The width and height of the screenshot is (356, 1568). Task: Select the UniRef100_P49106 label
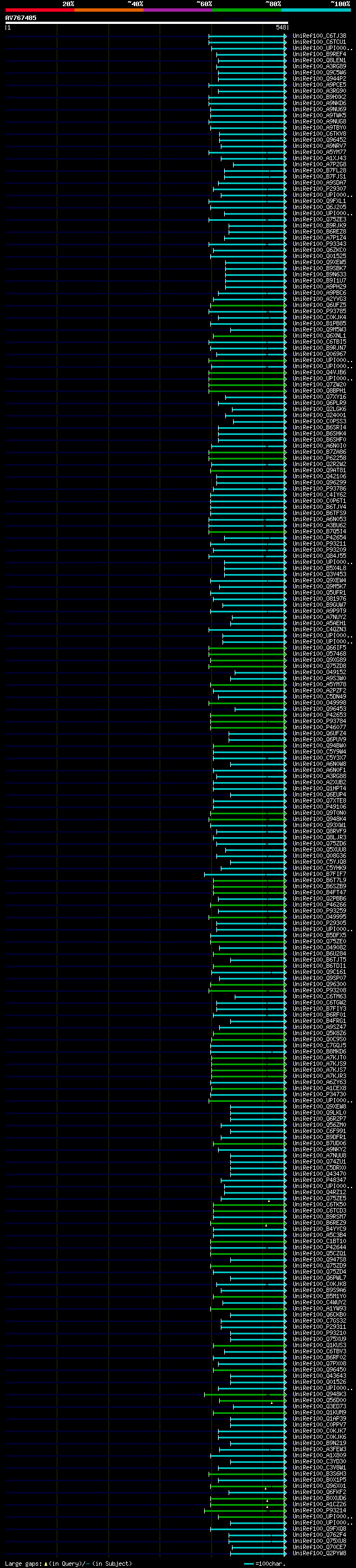319,807
